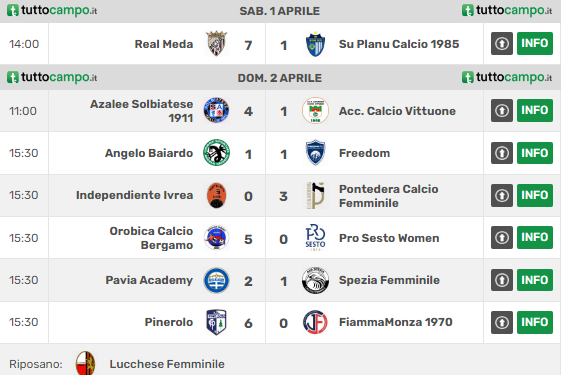The width and height of the screenshot is (562, 375).
Task: Open the Acc. Calcio Vittuone team link
Action: pos(397,111)
